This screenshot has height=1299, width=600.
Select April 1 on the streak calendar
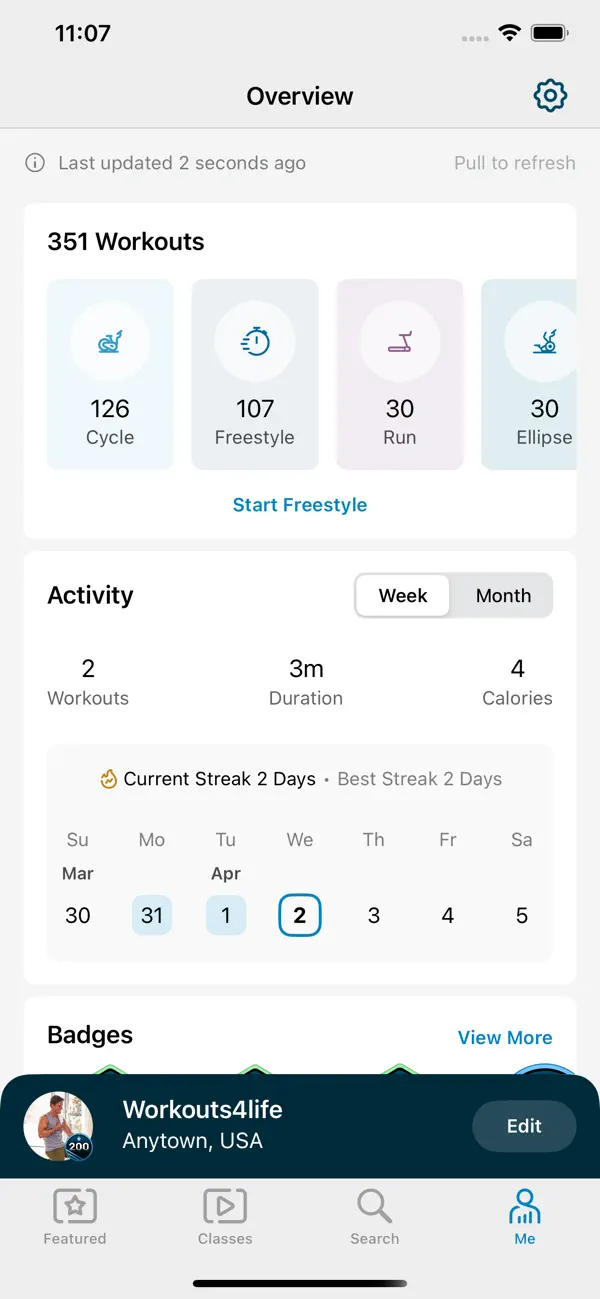(226, 914)
